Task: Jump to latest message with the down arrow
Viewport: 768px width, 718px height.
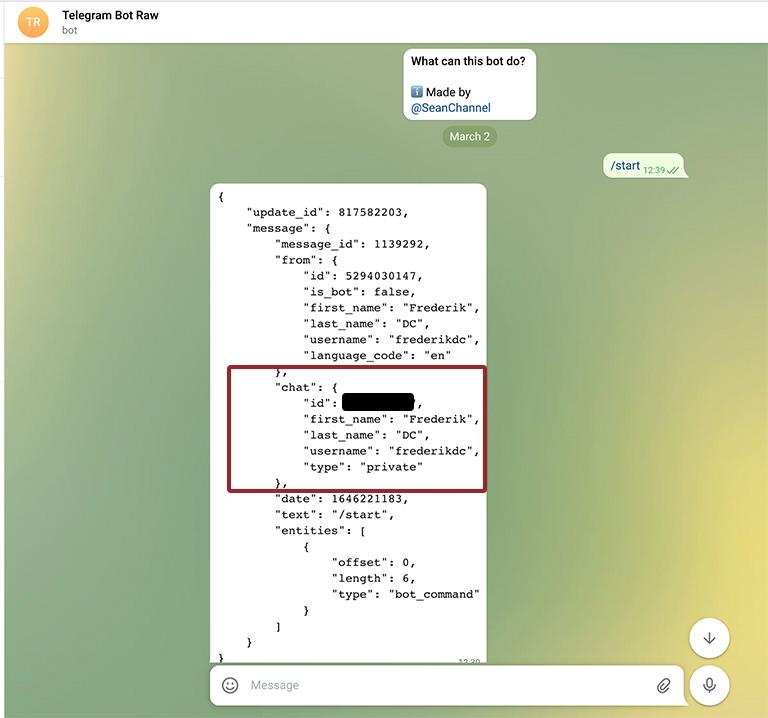Action: pyautogui.click(x=709, y=638)
